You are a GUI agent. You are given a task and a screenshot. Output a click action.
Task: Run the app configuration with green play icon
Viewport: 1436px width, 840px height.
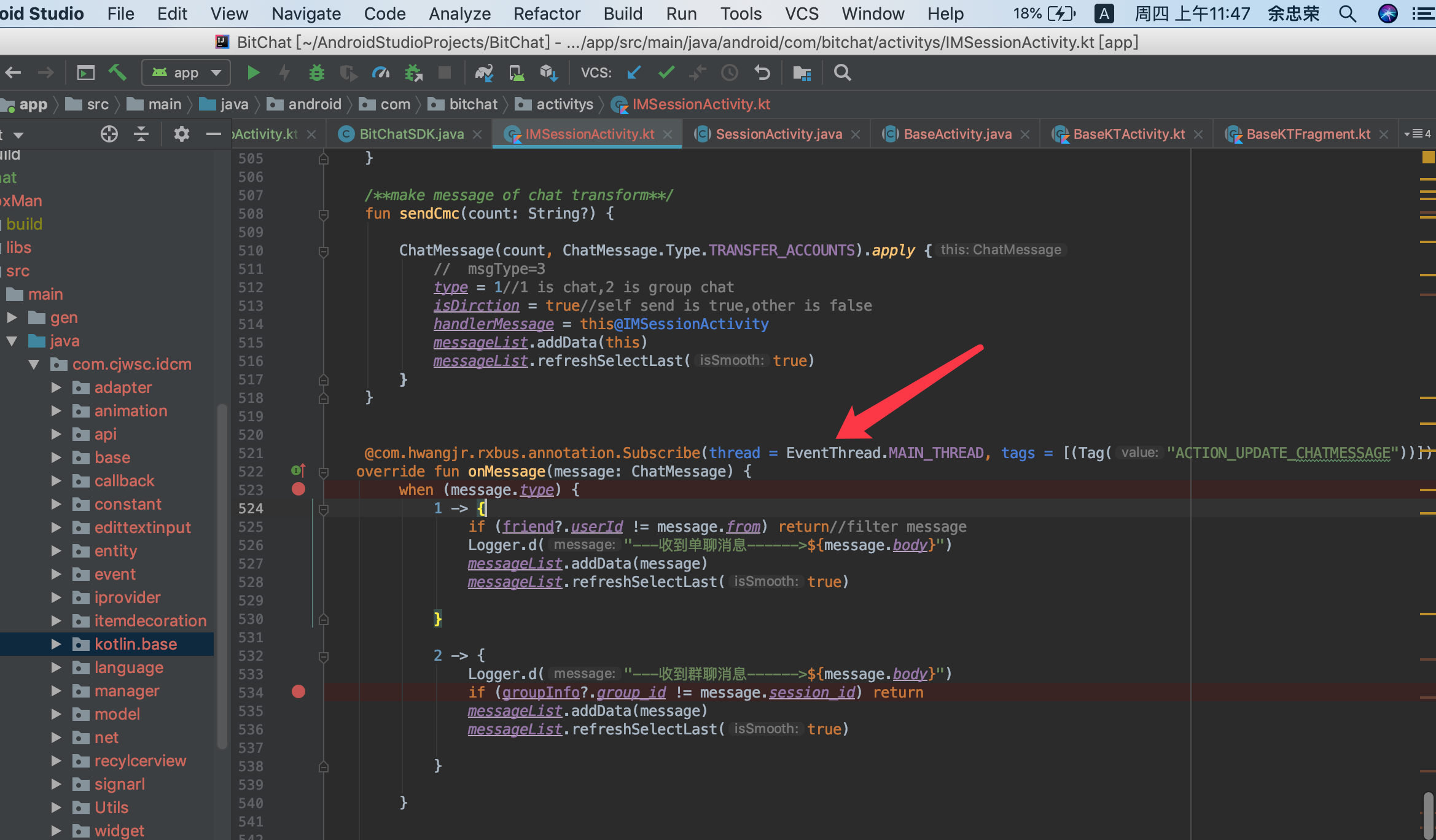pyautogui.click(x=253, y=72)
